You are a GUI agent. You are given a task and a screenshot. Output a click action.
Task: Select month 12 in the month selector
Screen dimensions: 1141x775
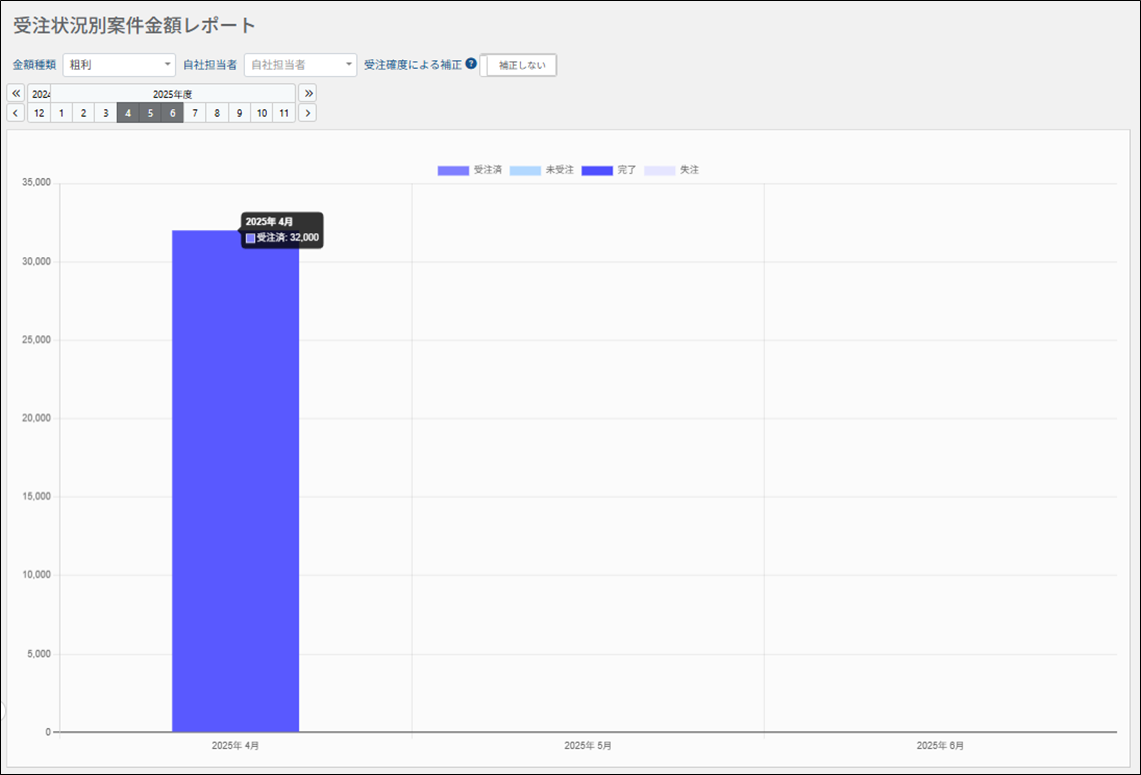[x=39, y=113]
